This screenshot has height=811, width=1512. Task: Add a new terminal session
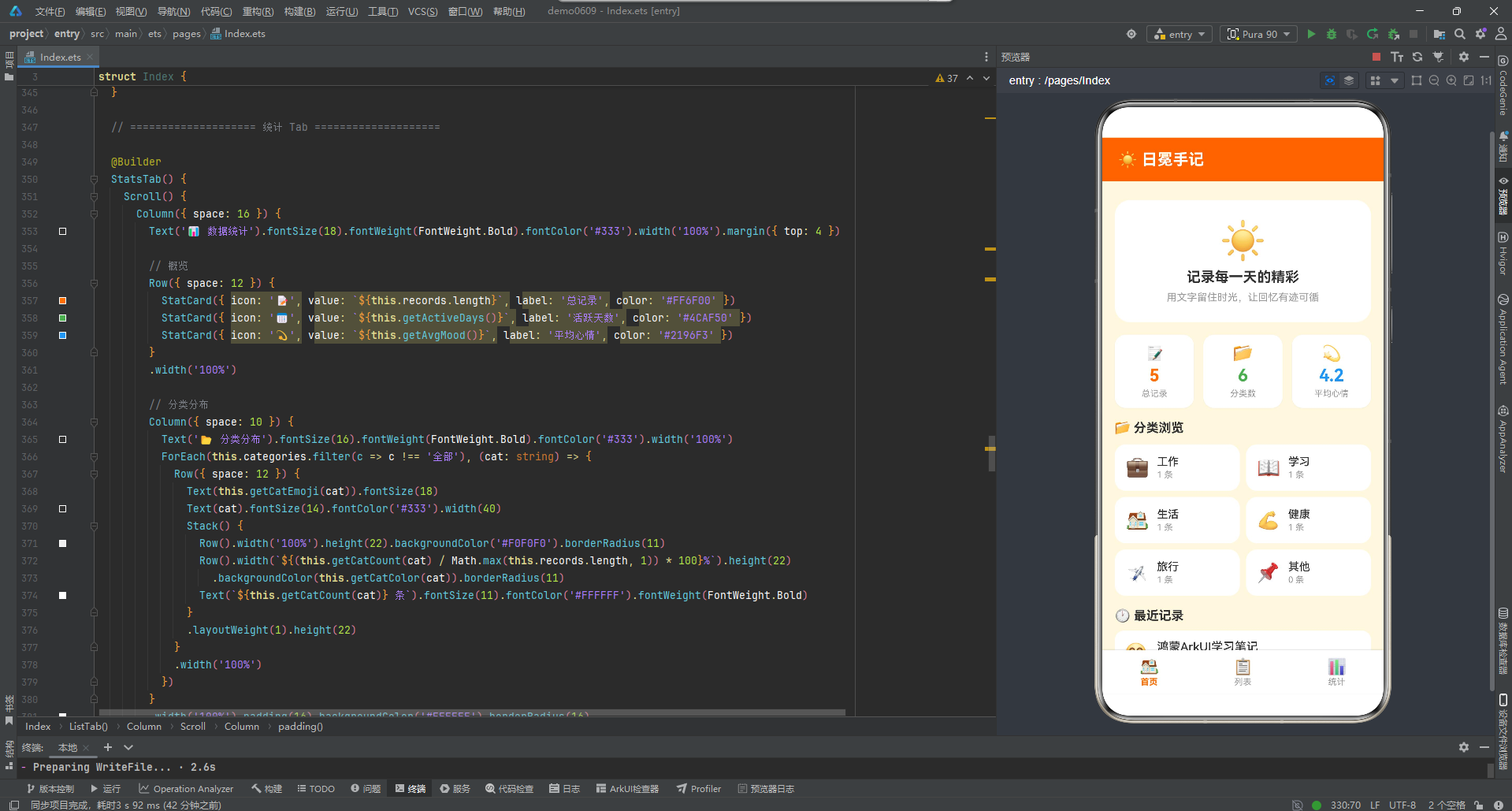coord(108,747)
